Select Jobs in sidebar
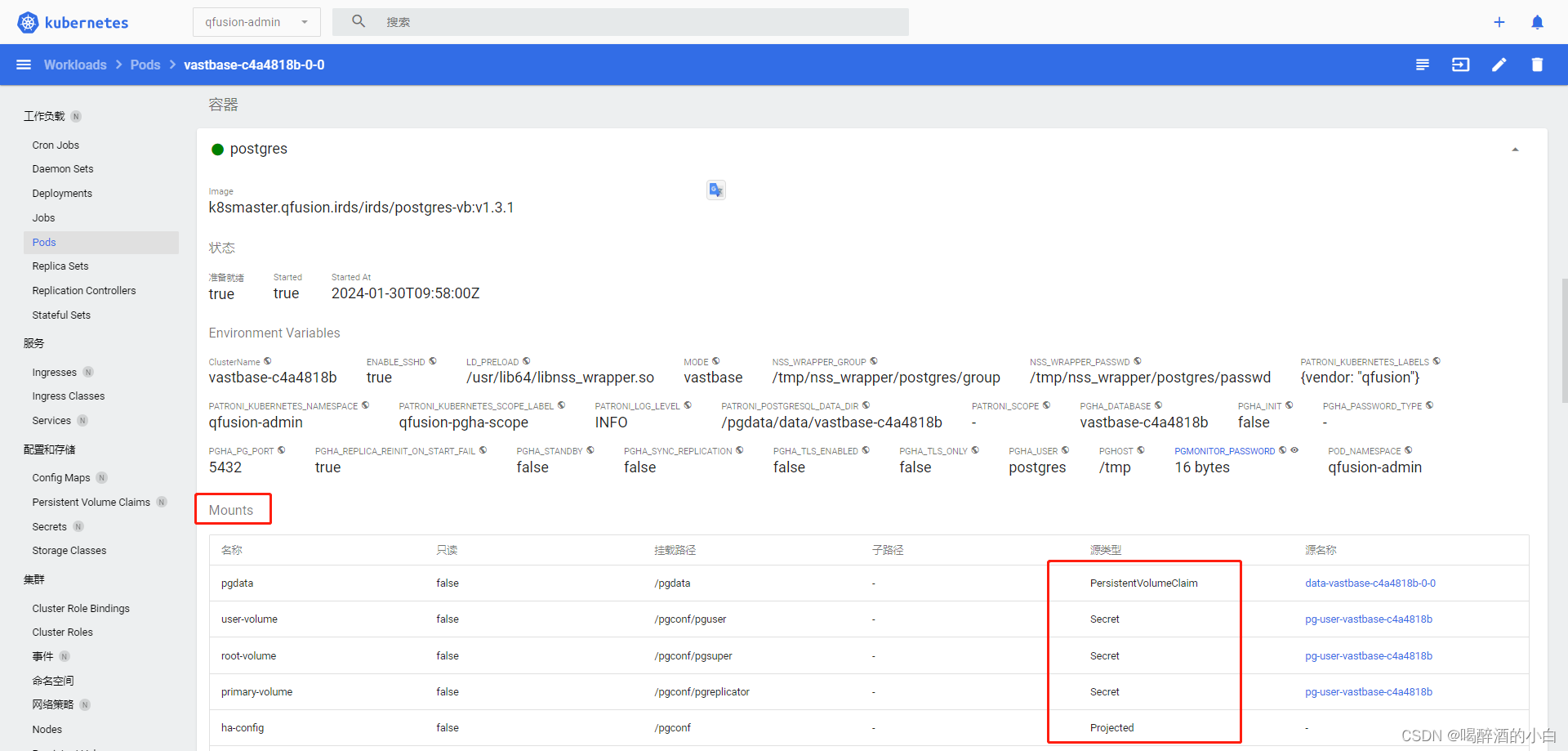 [43, 218]
